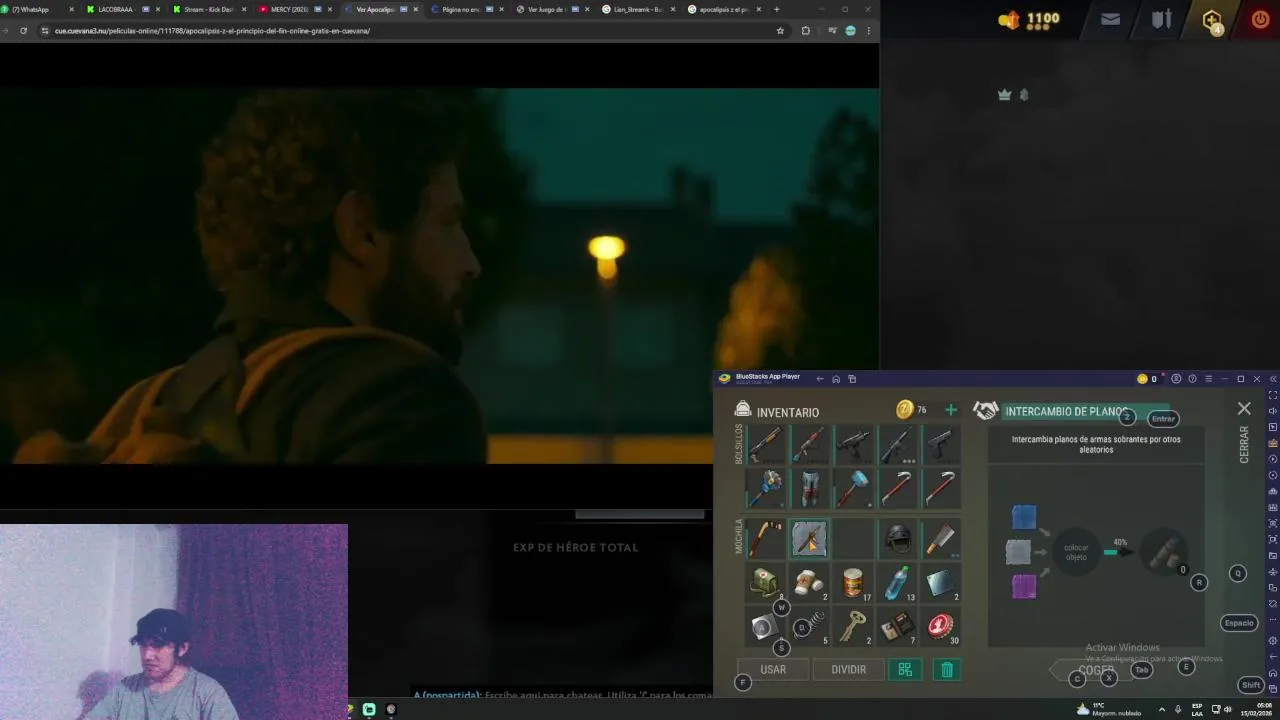Select the wallet item stack of 7
This screenshot has width=1280, height=720.
[897, 626]
